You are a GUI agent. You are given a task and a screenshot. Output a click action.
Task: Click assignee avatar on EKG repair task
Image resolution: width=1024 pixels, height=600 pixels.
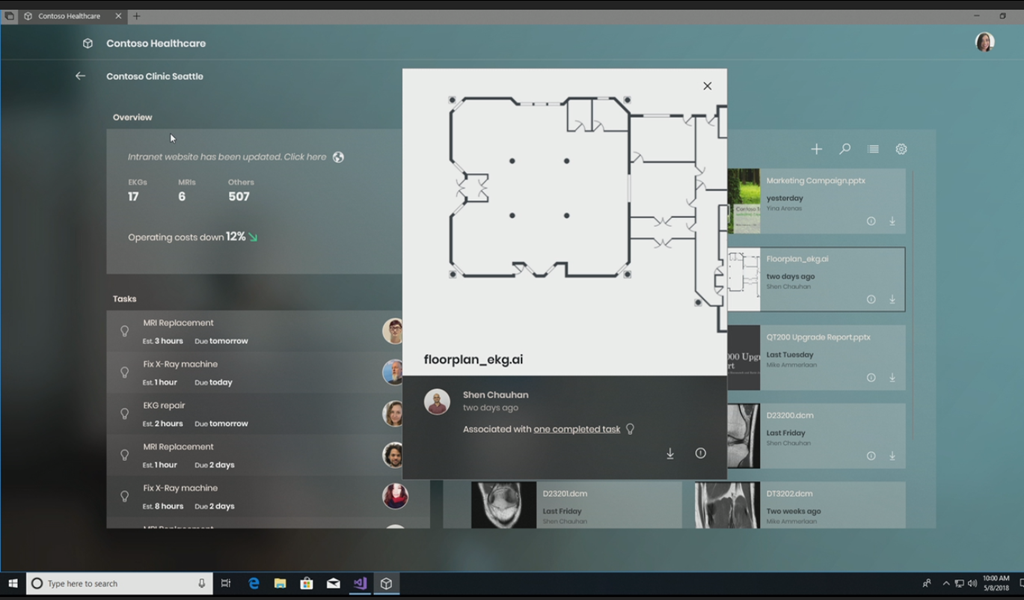[392, 414]
